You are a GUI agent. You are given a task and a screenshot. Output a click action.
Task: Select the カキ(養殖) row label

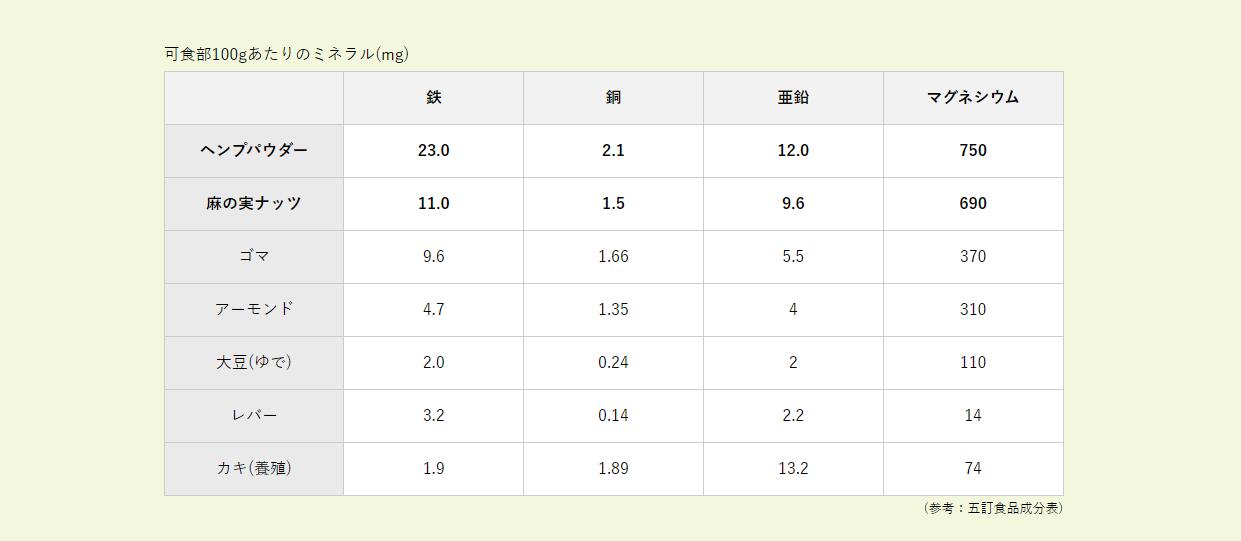(x=254, y=468)
